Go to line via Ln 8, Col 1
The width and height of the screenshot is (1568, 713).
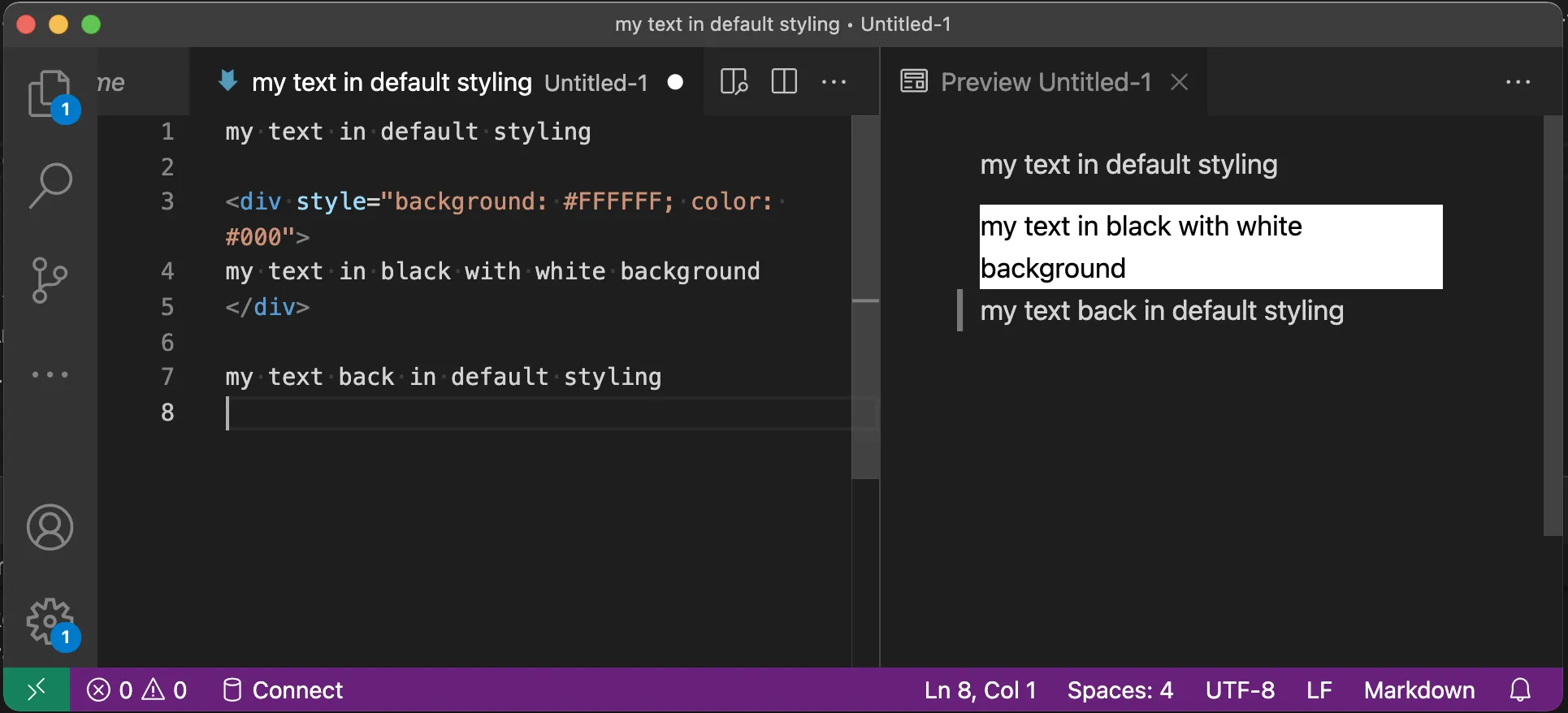[981, 690]
